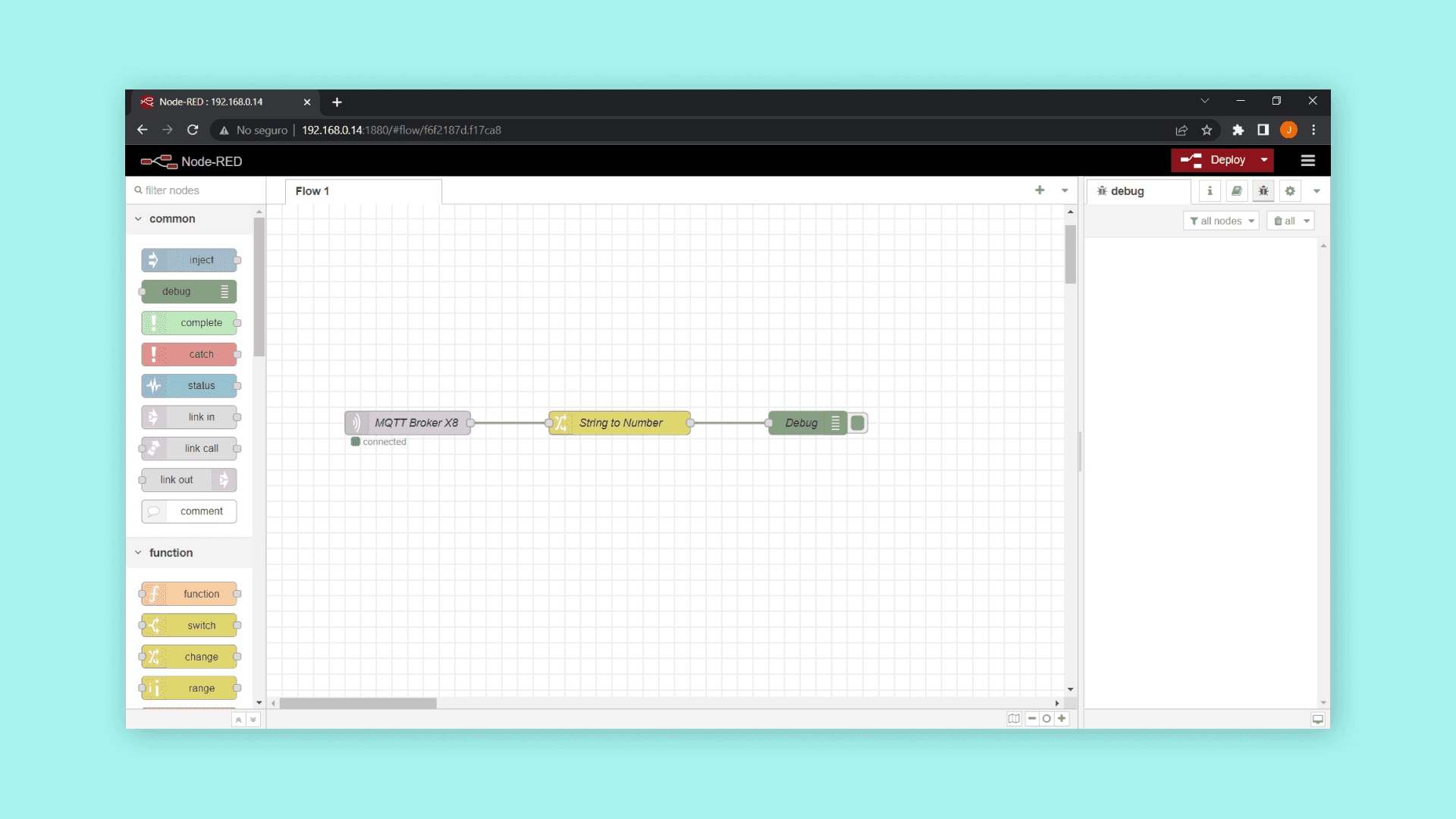Image resolution: width=1456 pixels, height=819 pixels.
Task: Click the zoom in plus icon
Action: [1062, 719]
